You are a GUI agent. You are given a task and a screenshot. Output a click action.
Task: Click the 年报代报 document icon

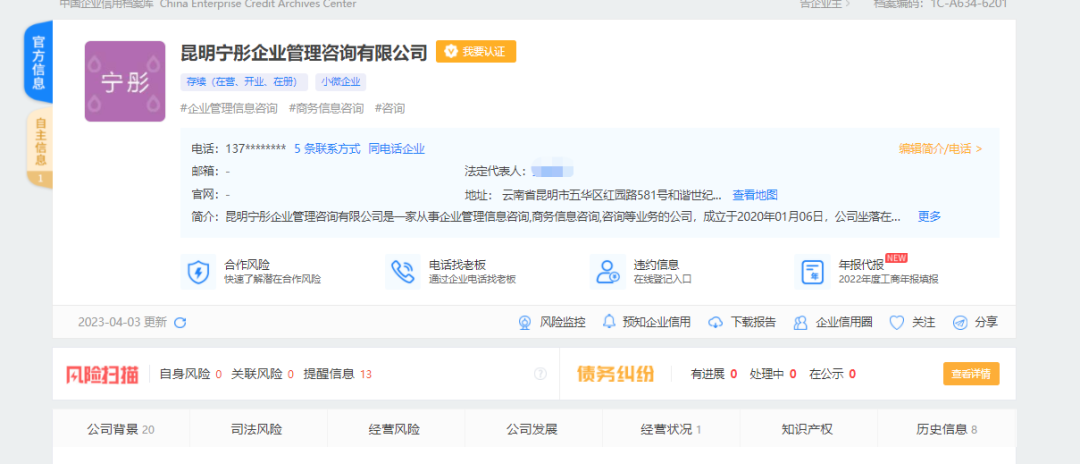812,272
